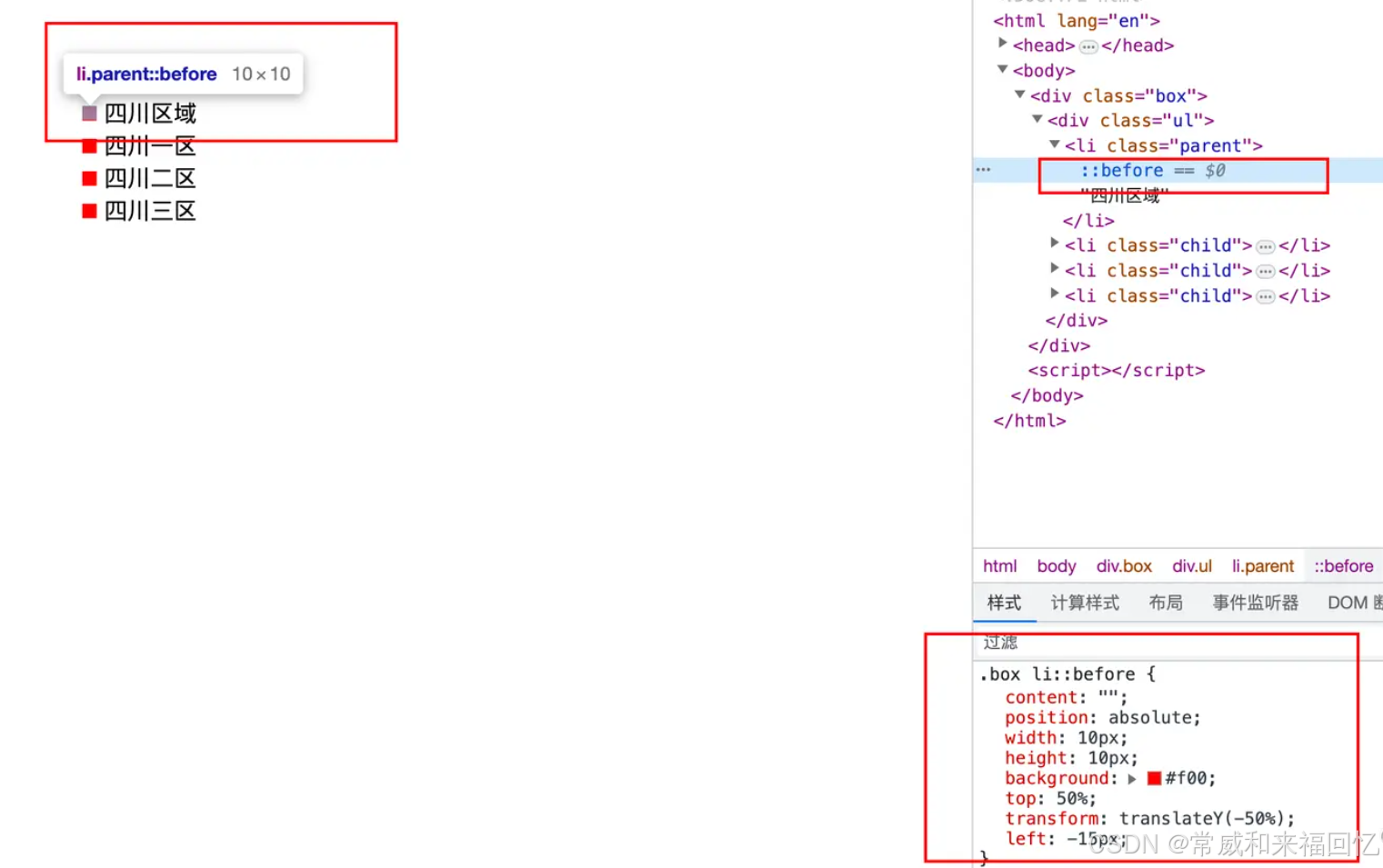
Task: Edit the top 50% value
Action: (1071, 799)
